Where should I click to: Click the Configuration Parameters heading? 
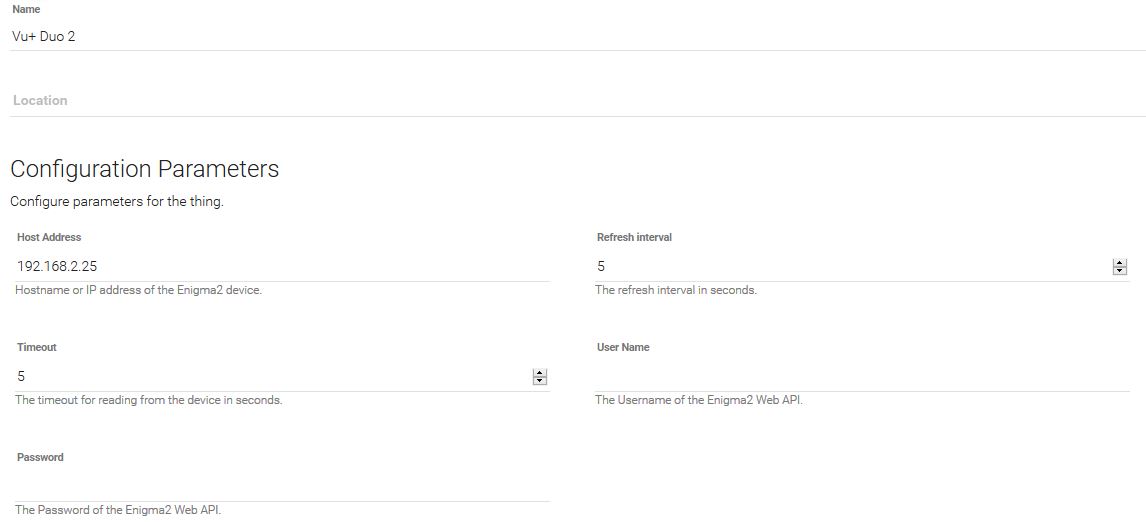click(145, 169)
